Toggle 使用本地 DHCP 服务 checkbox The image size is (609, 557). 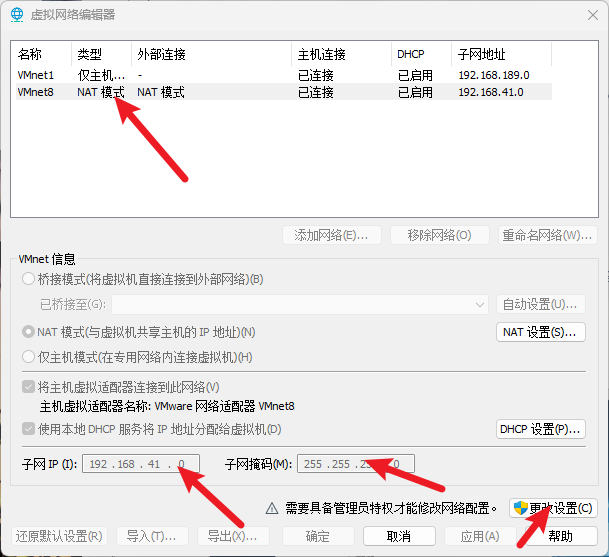coord(29,429)
